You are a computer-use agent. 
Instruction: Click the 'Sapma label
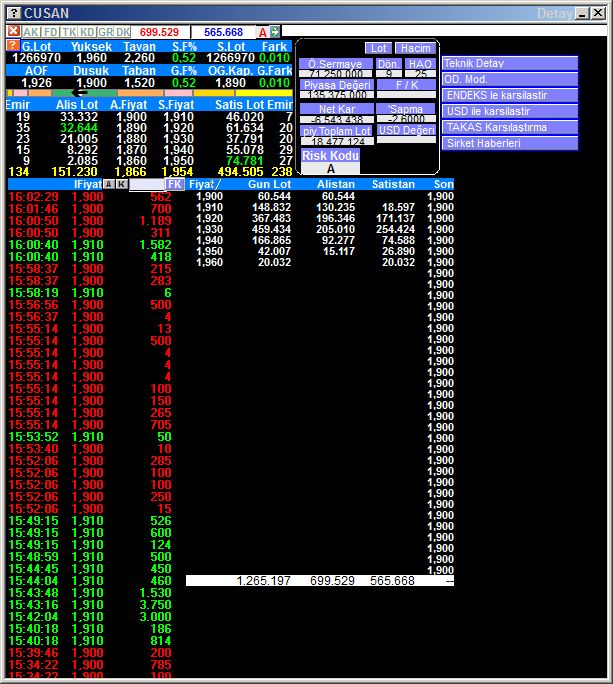(x=406, y=109)
